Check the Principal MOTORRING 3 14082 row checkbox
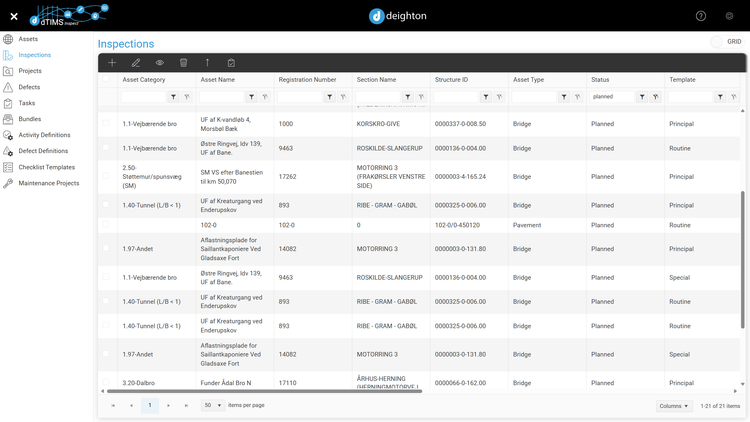 pos(106,248)
